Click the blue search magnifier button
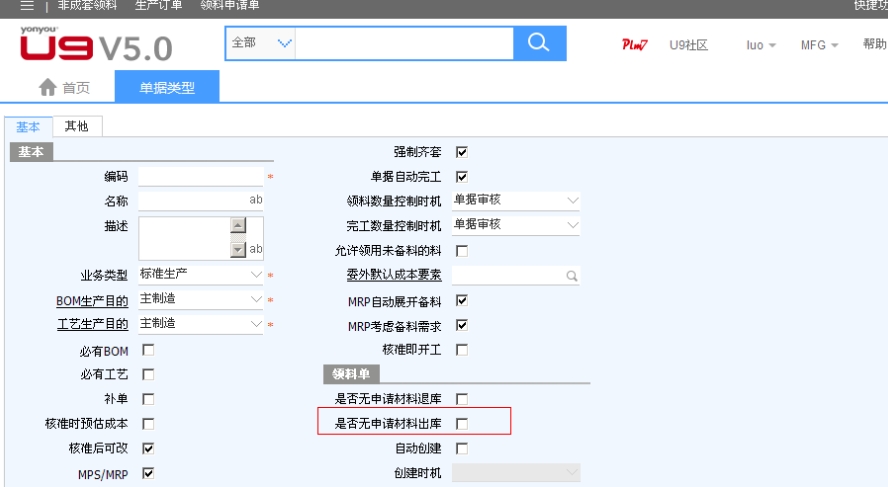This screenshot has width=888, height=487. [x=539, y=43]
